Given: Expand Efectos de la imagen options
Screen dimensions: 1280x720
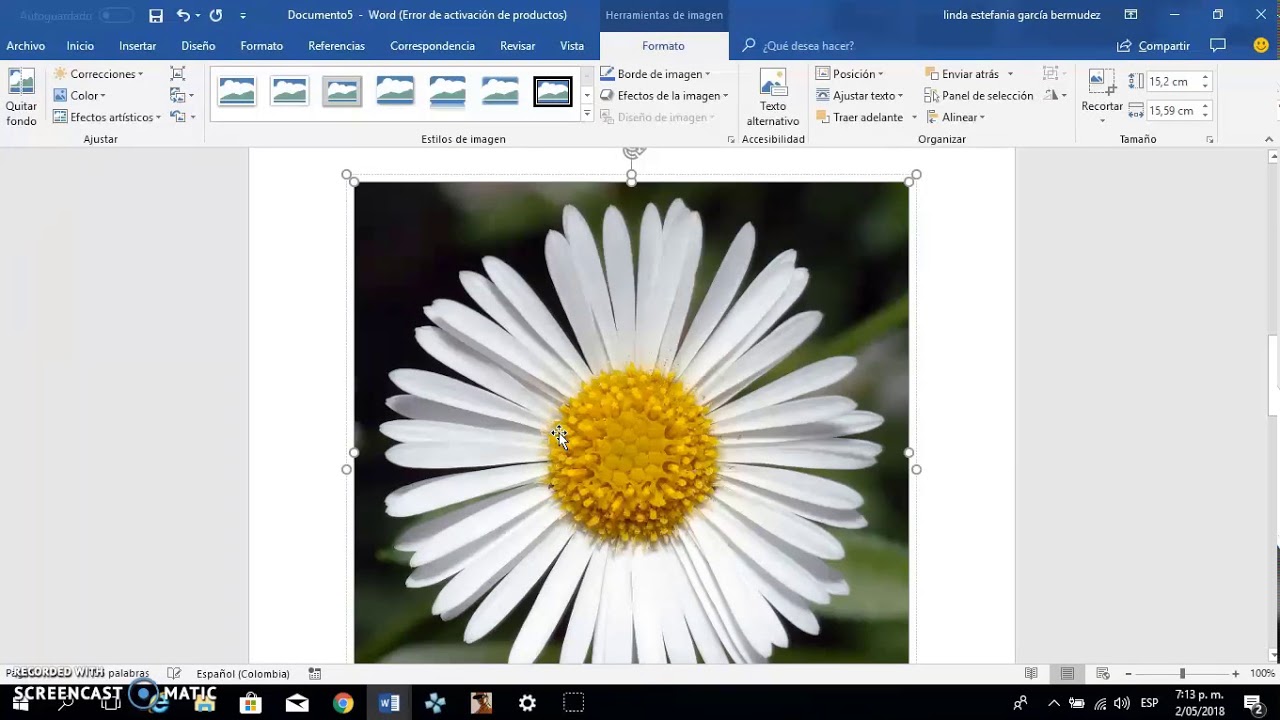Looking at the screenshot, I should (665, 95).
